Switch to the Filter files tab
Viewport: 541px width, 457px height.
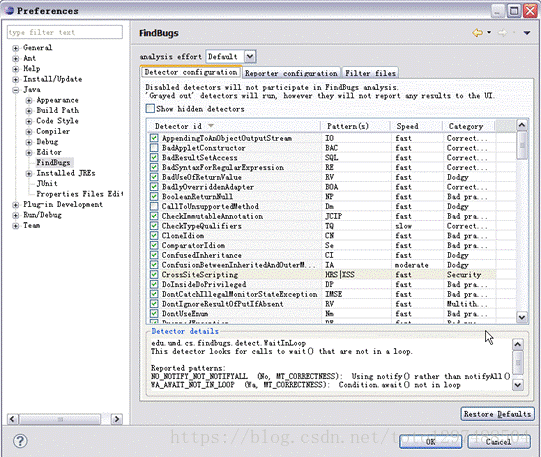370,73
